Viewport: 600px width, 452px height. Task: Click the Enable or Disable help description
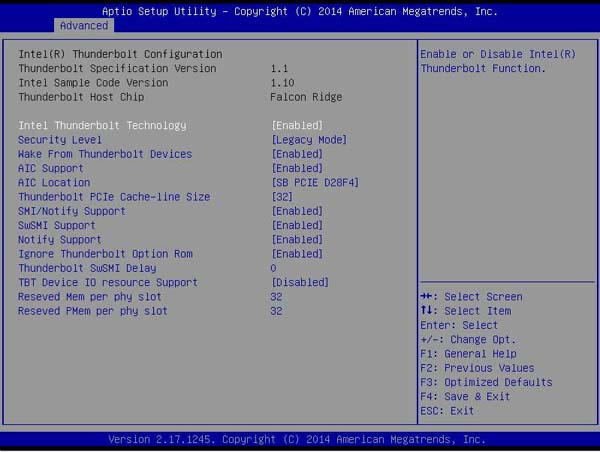click(498, 61)
